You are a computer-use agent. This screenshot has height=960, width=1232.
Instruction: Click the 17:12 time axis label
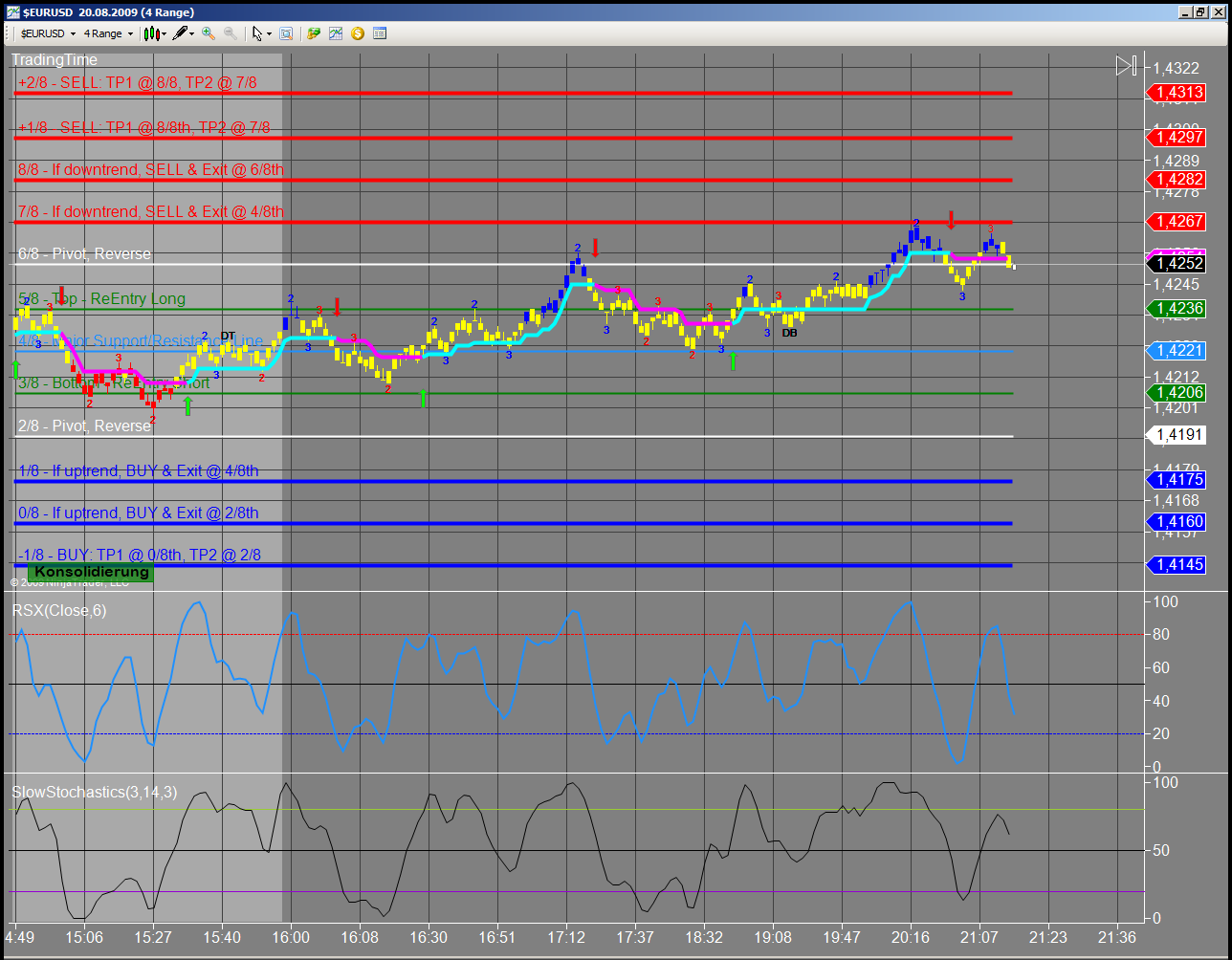coord(566,936)
